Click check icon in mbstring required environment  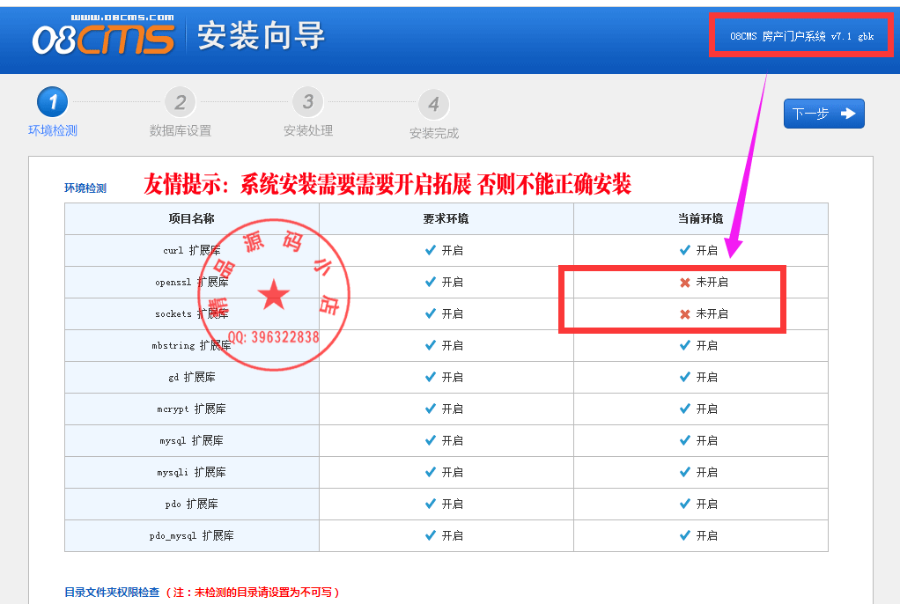pyautogui.click(x=430, y=346)
